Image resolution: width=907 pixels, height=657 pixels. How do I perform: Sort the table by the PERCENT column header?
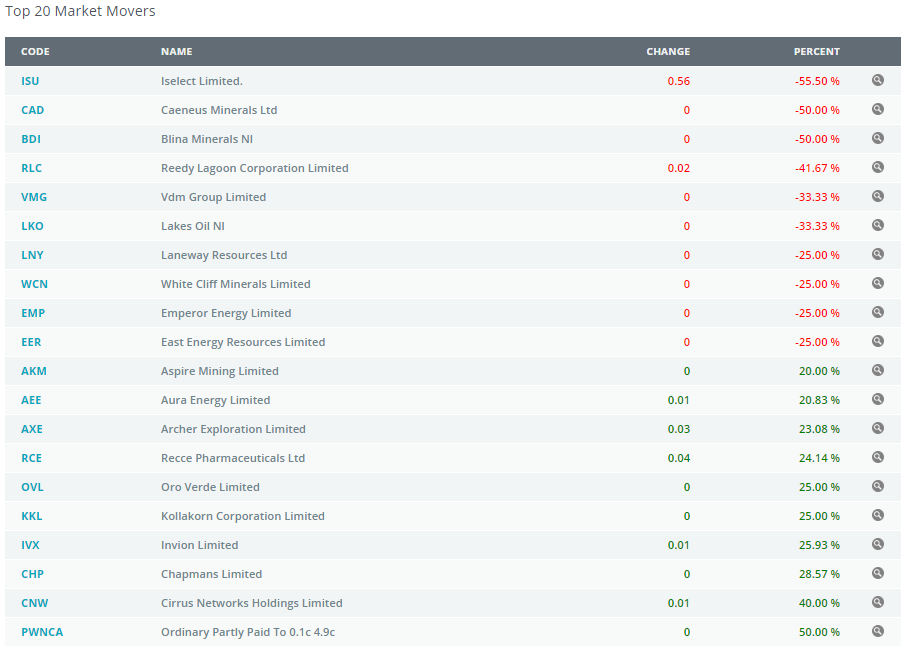pos(816,51)
